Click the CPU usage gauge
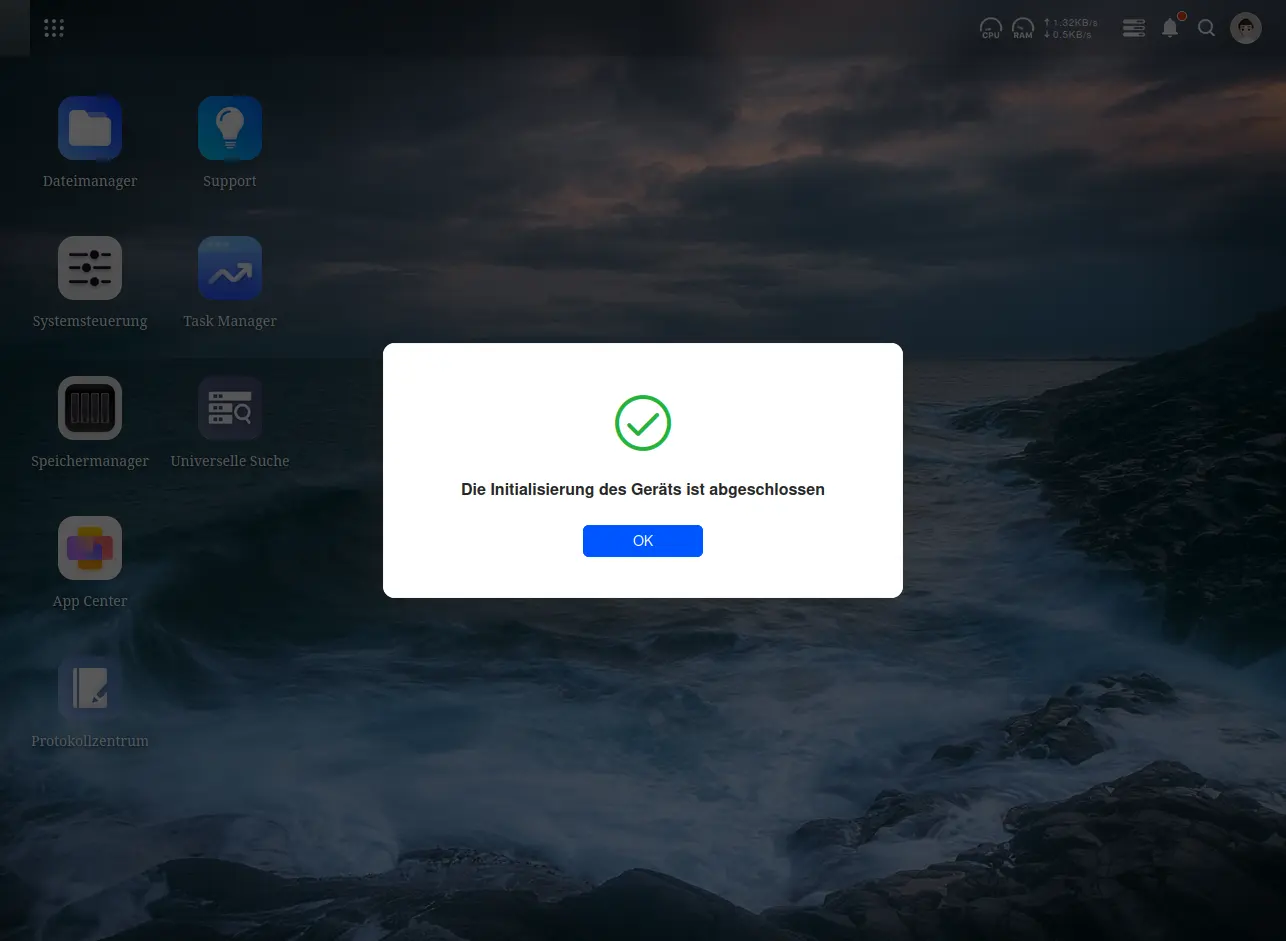Screen dimensions: 1286x941 (x=990, y=28)
